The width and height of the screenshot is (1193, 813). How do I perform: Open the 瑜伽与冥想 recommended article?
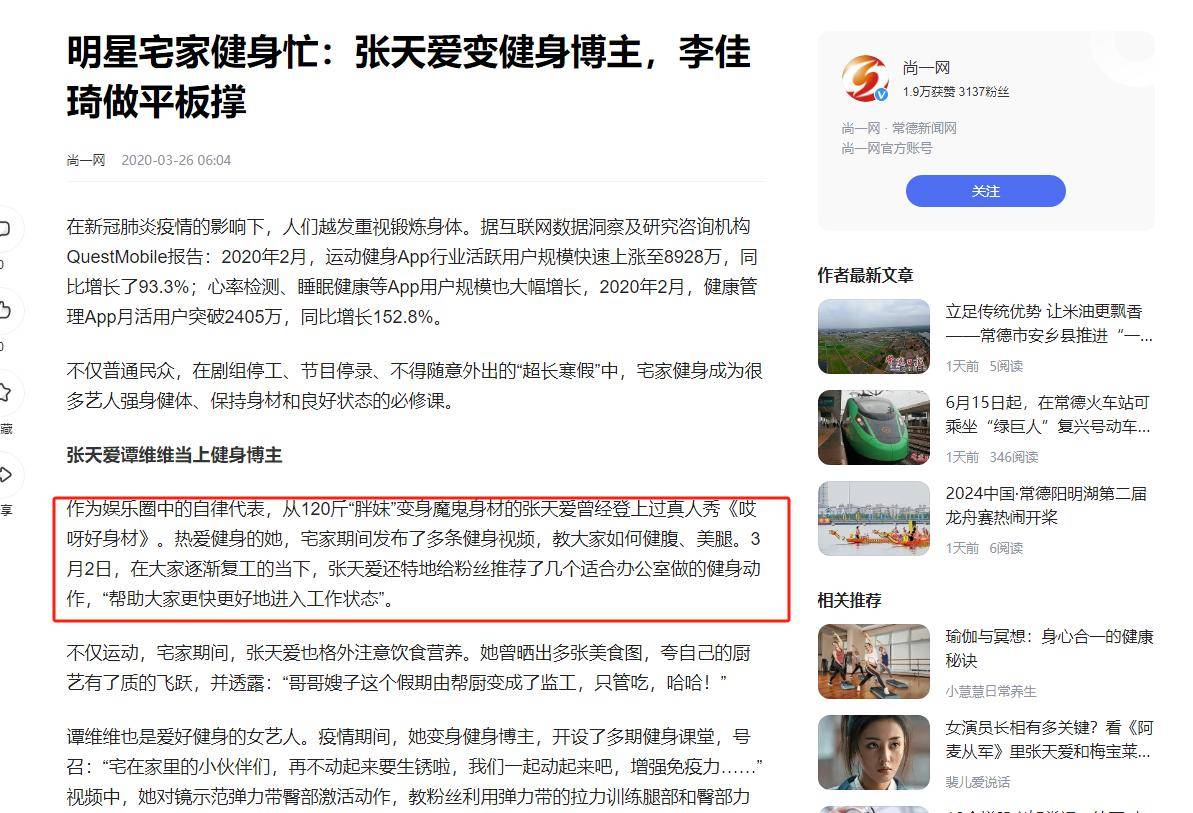point(1049,649)
